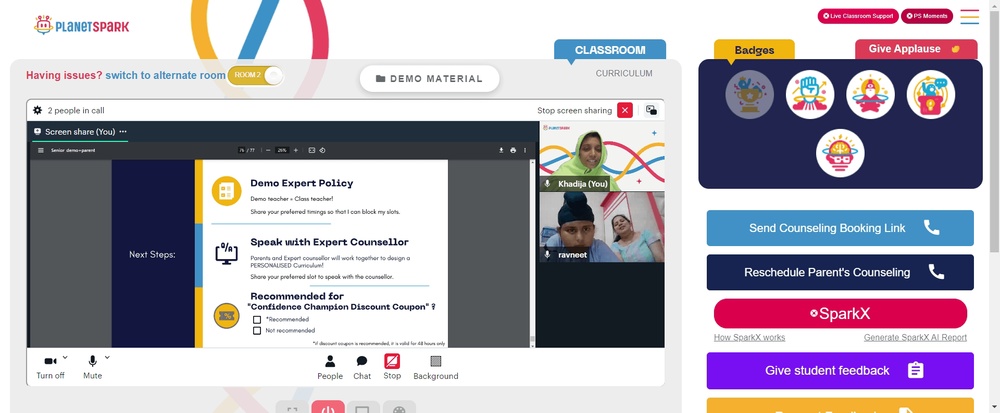Award the brain with glasses badge

click(x=840, y=153)
